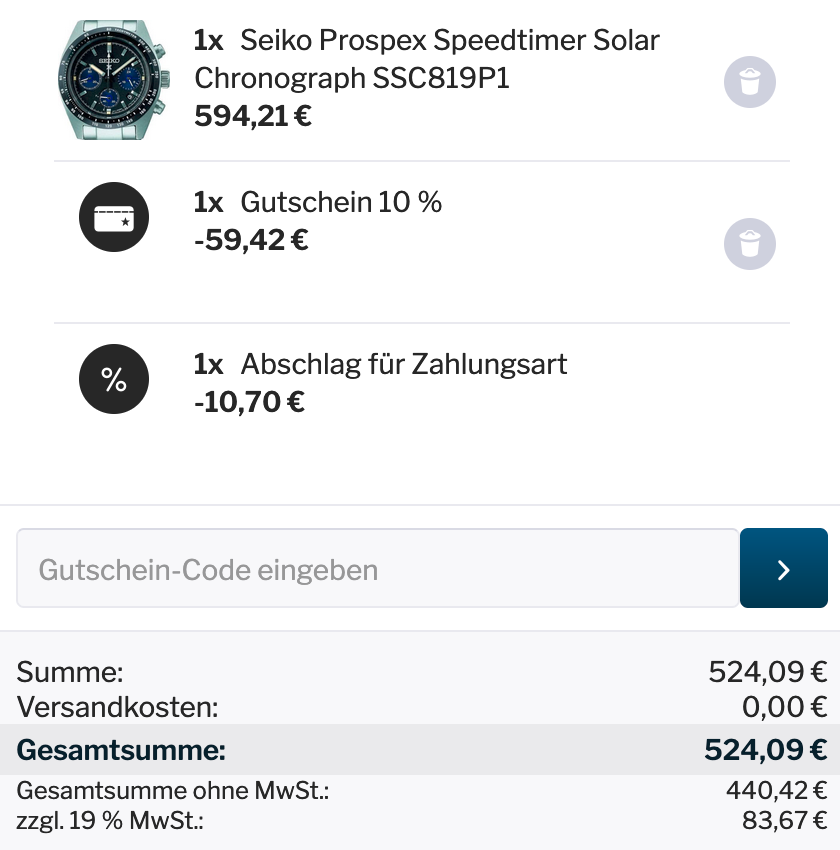Click the bold 524,09 € total amount
This screenshot has height=850, width=840.
[765, 750]
